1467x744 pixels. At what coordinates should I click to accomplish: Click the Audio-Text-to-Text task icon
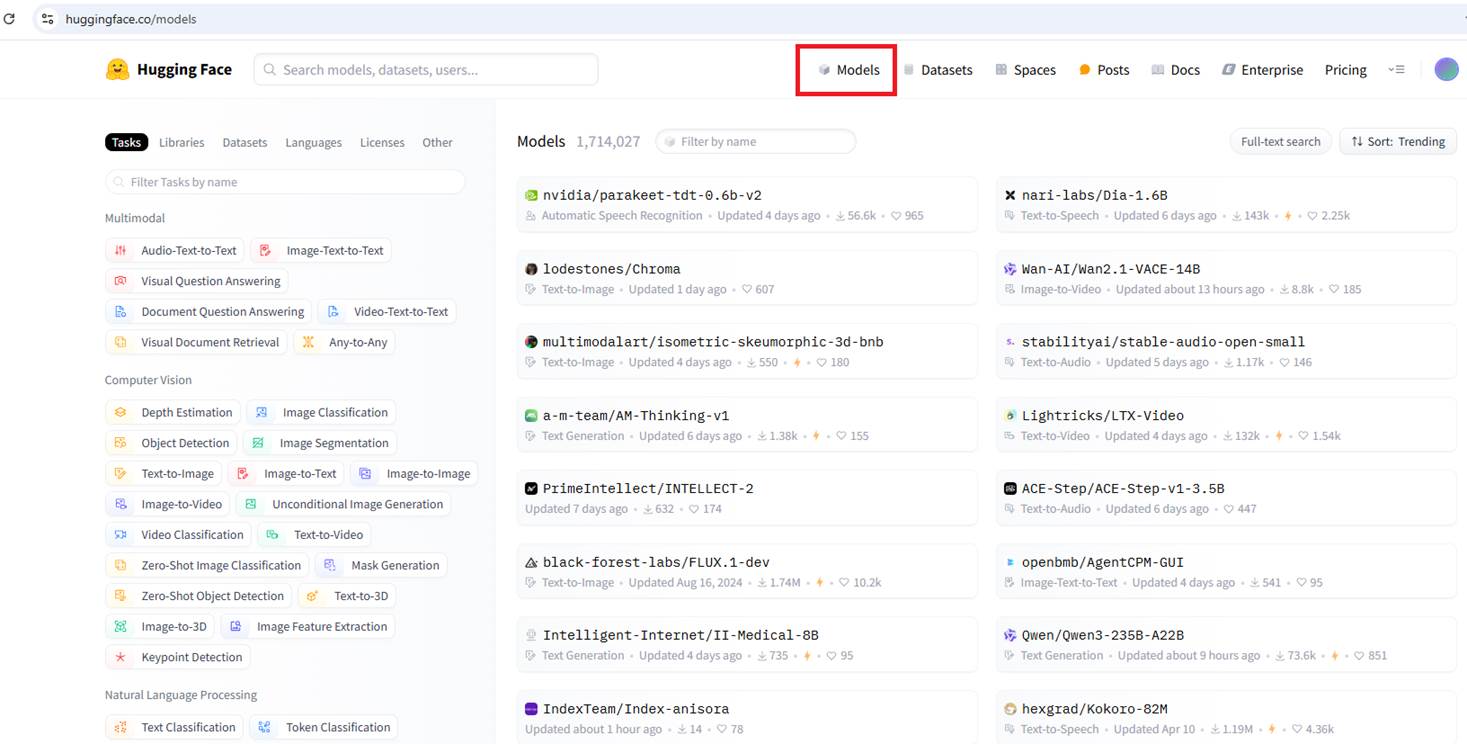coord(121,251)
